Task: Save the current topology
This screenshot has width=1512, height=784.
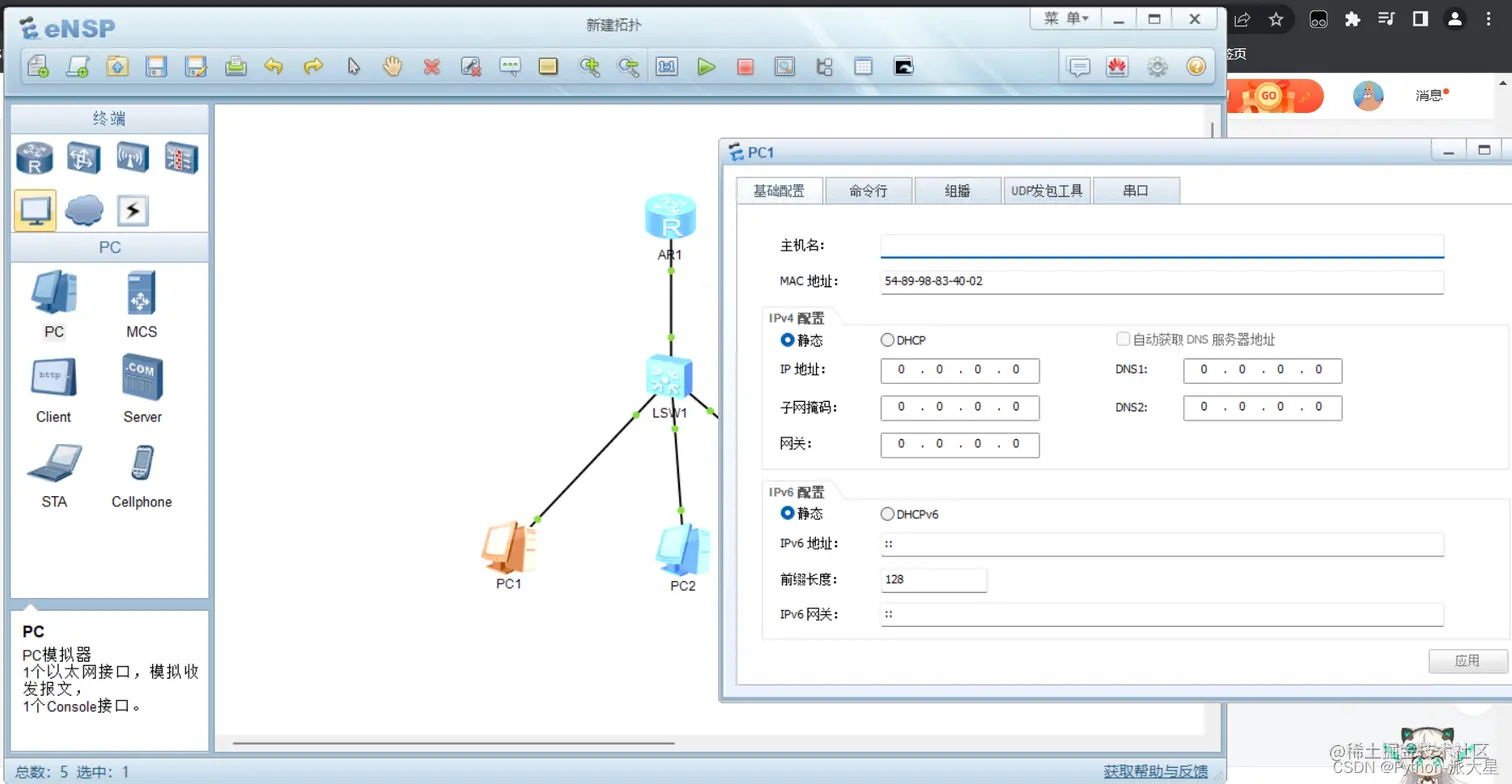Action: (156, 67)
